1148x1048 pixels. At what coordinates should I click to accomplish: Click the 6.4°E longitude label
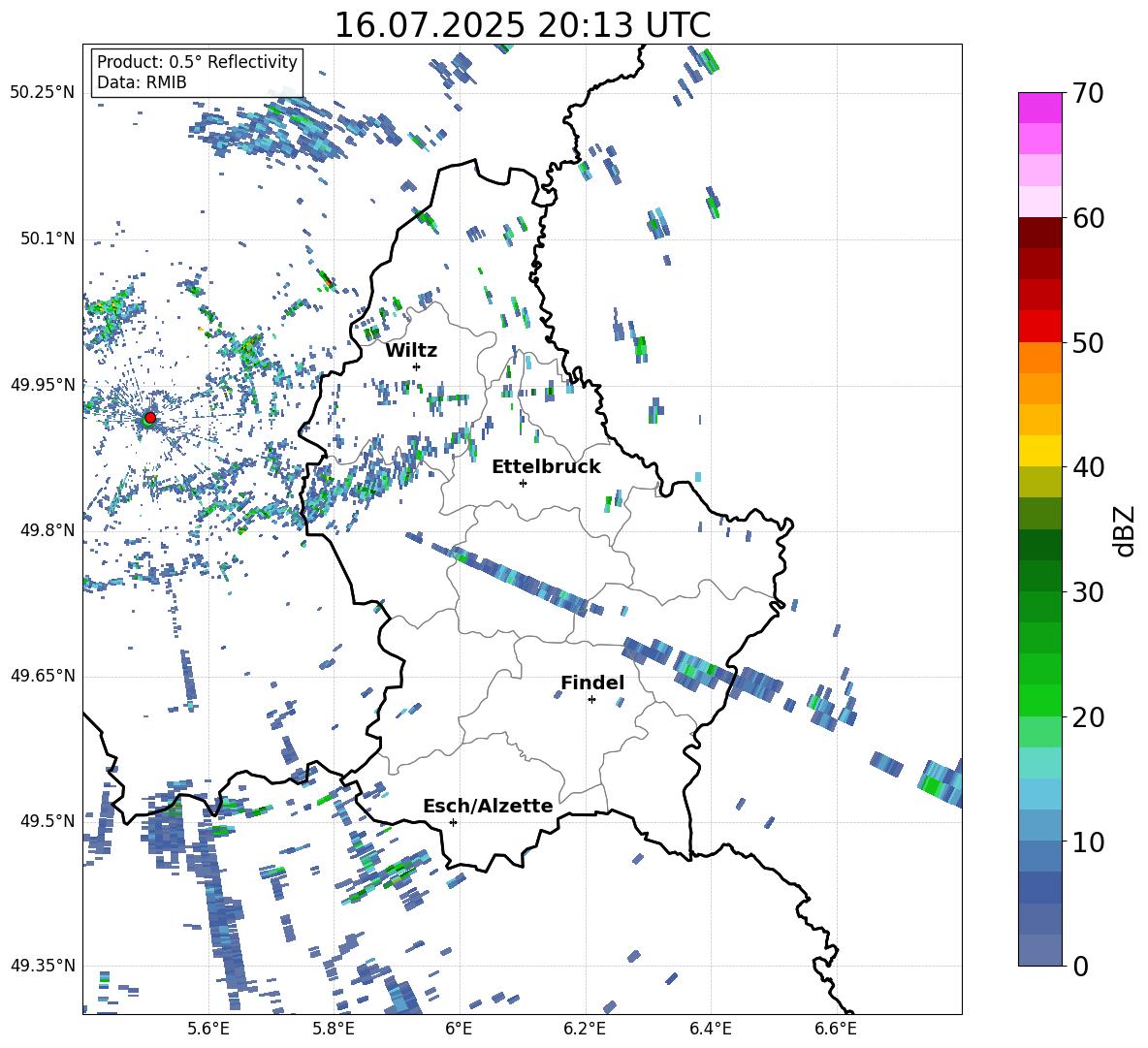point(710,1029)
